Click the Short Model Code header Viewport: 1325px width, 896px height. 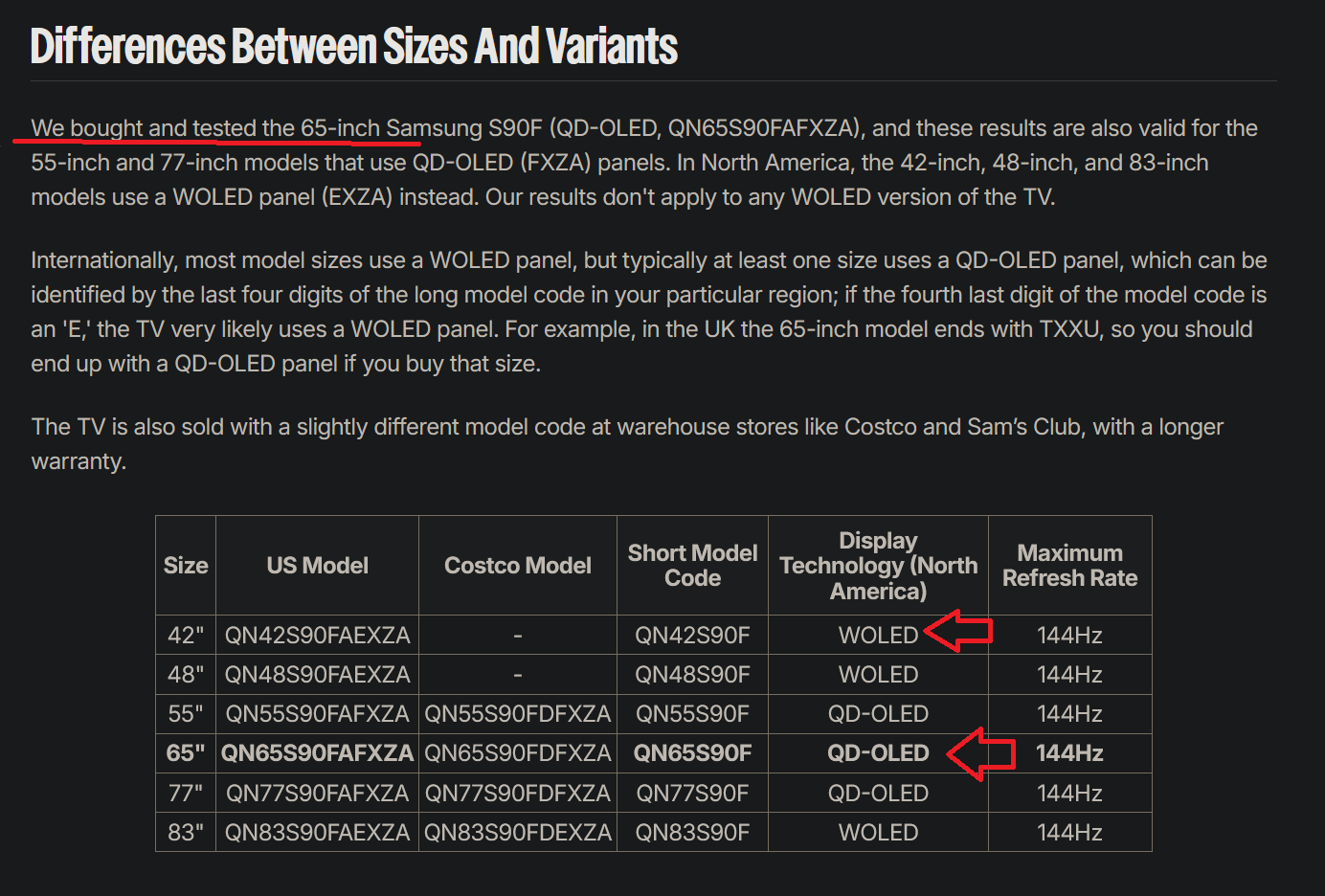click(692, 566)
